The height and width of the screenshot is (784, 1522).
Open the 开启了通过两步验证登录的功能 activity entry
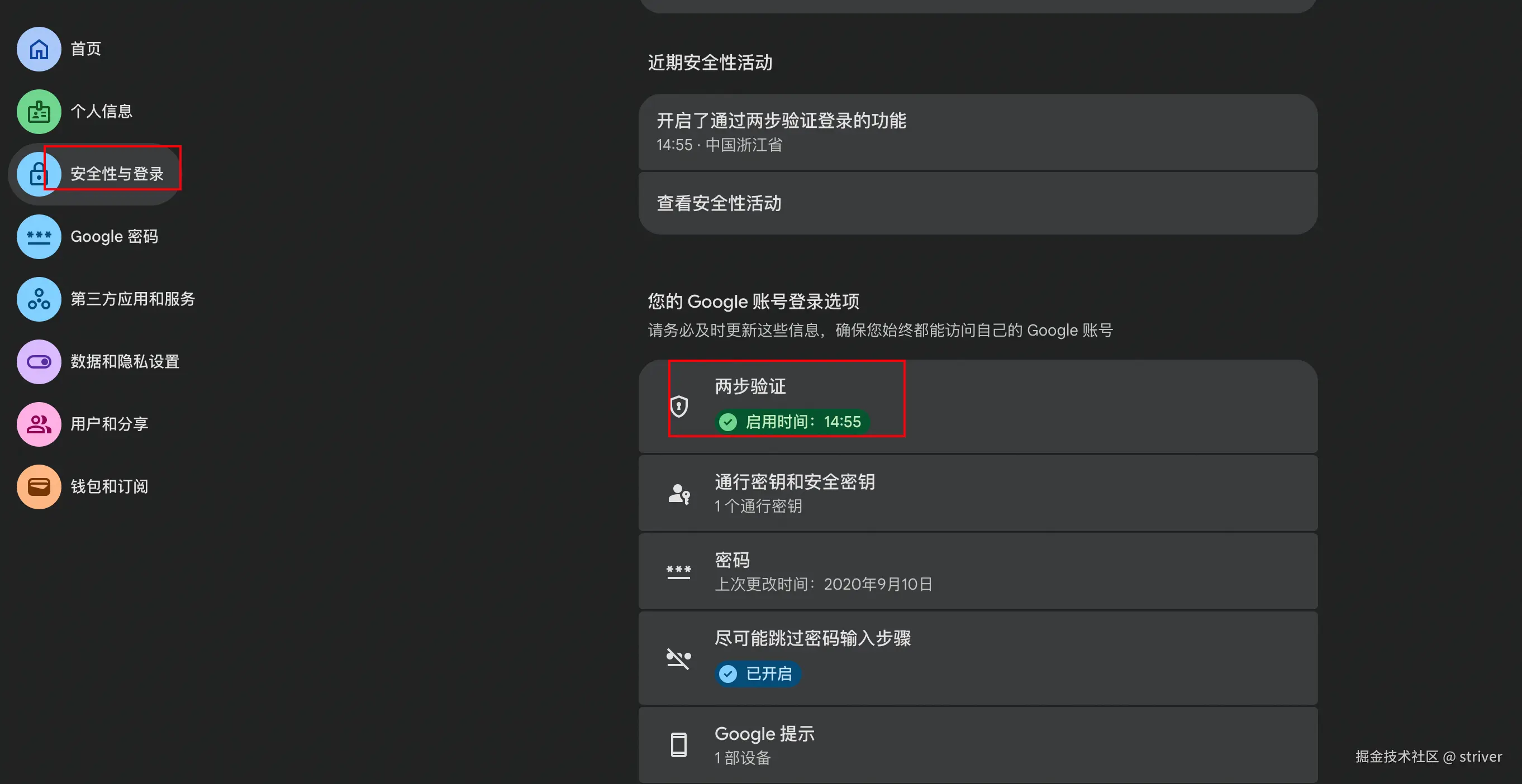(978, 132)
